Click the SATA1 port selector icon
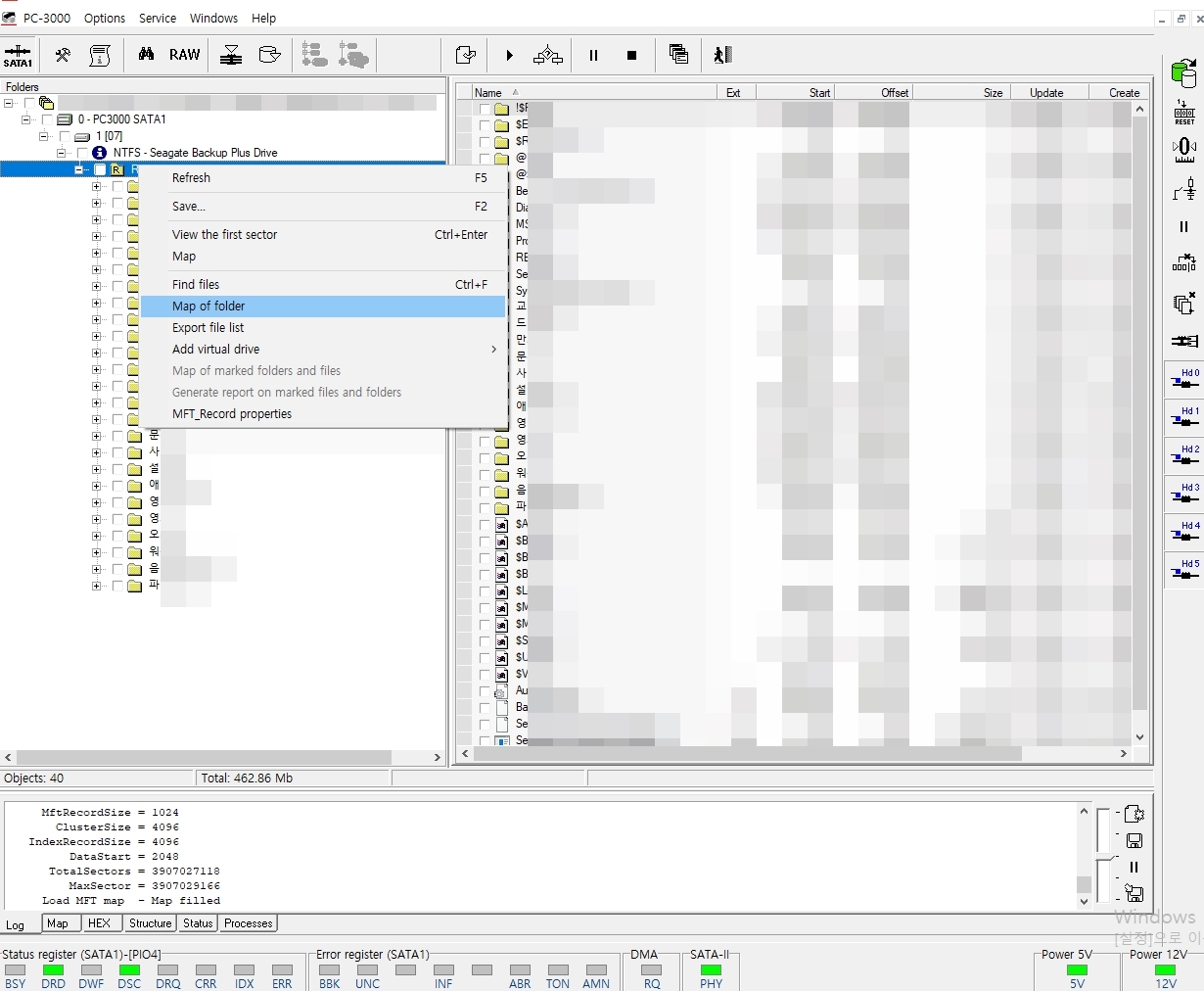The height and width of the screenshot is (991, 1204). click(18, 56)
